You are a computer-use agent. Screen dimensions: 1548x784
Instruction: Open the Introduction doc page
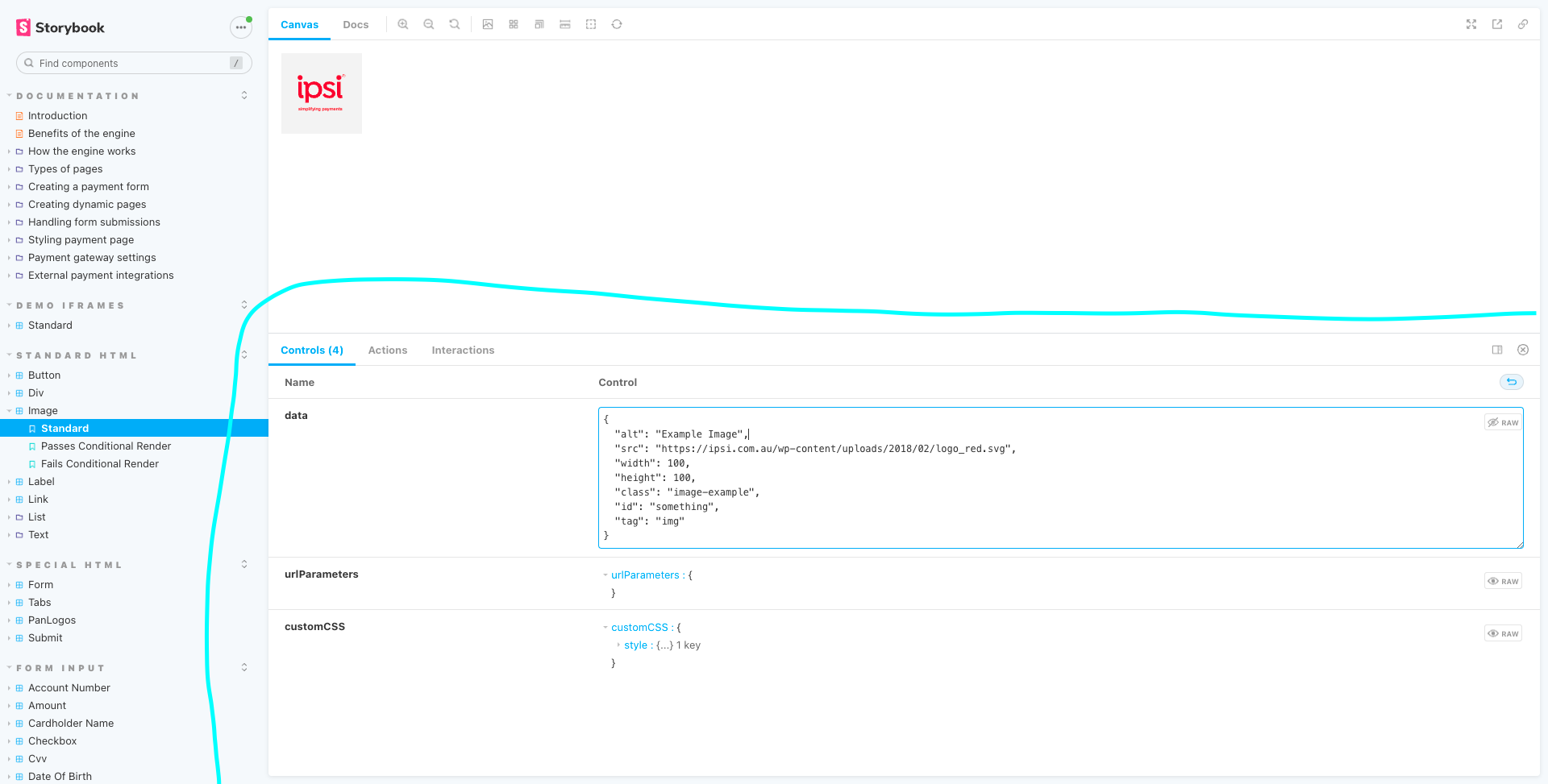coord(57,116)
